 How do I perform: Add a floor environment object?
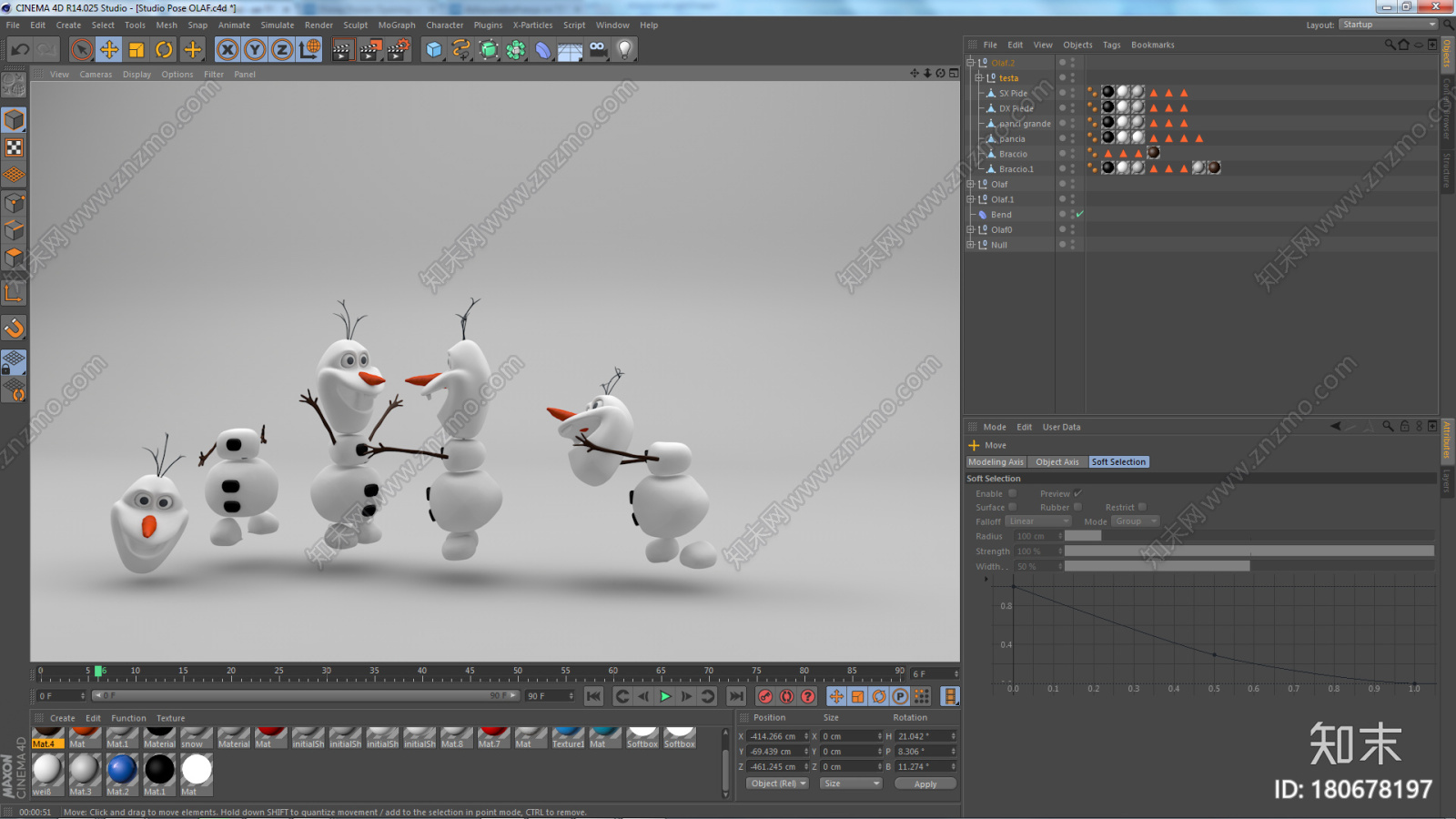click(x=571, y=49)
